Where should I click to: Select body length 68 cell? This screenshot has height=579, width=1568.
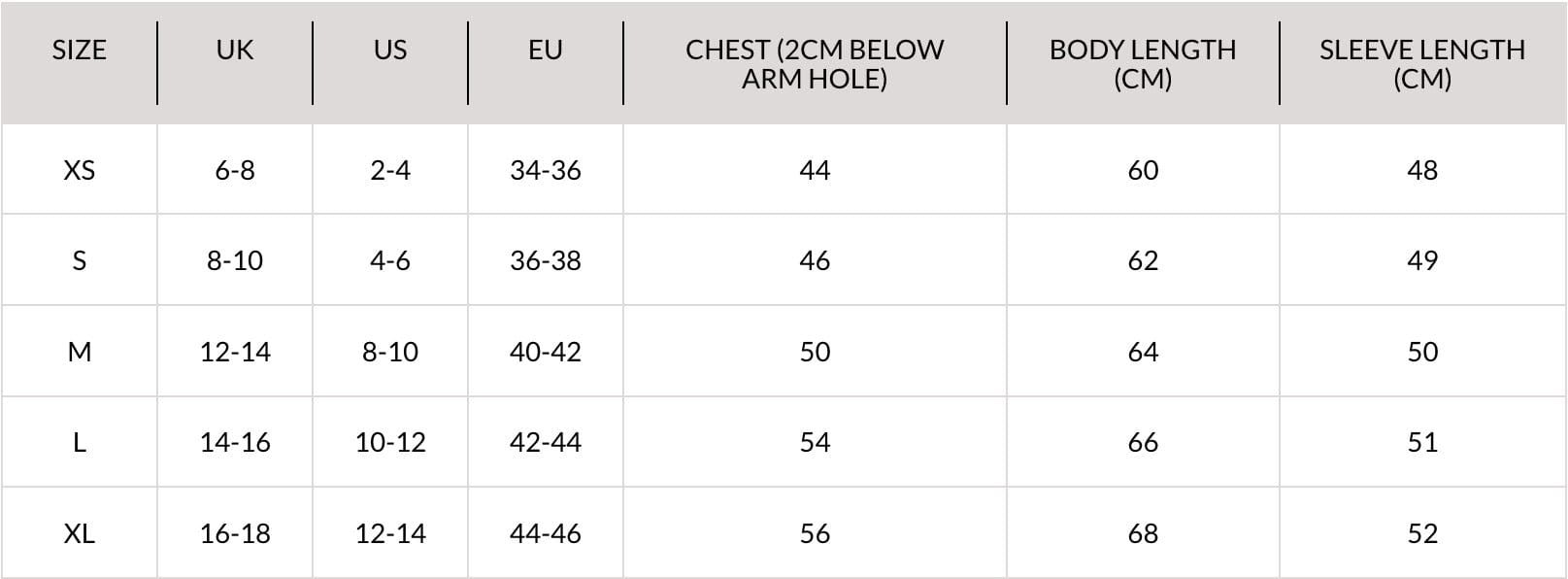coord(1143,533)
